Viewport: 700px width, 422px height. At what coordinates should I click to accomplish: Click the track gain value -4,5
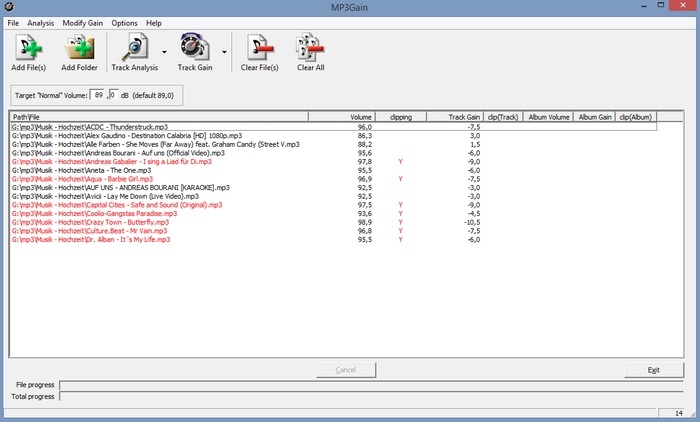(x=473, y=213)
